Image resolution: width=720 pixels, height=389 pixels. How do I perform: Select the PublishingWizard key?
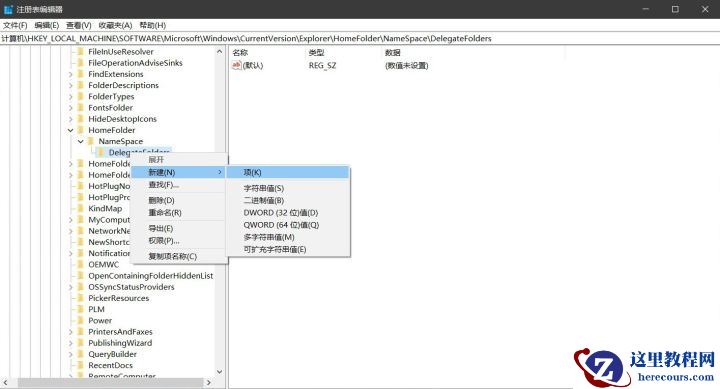click(120, 343)
